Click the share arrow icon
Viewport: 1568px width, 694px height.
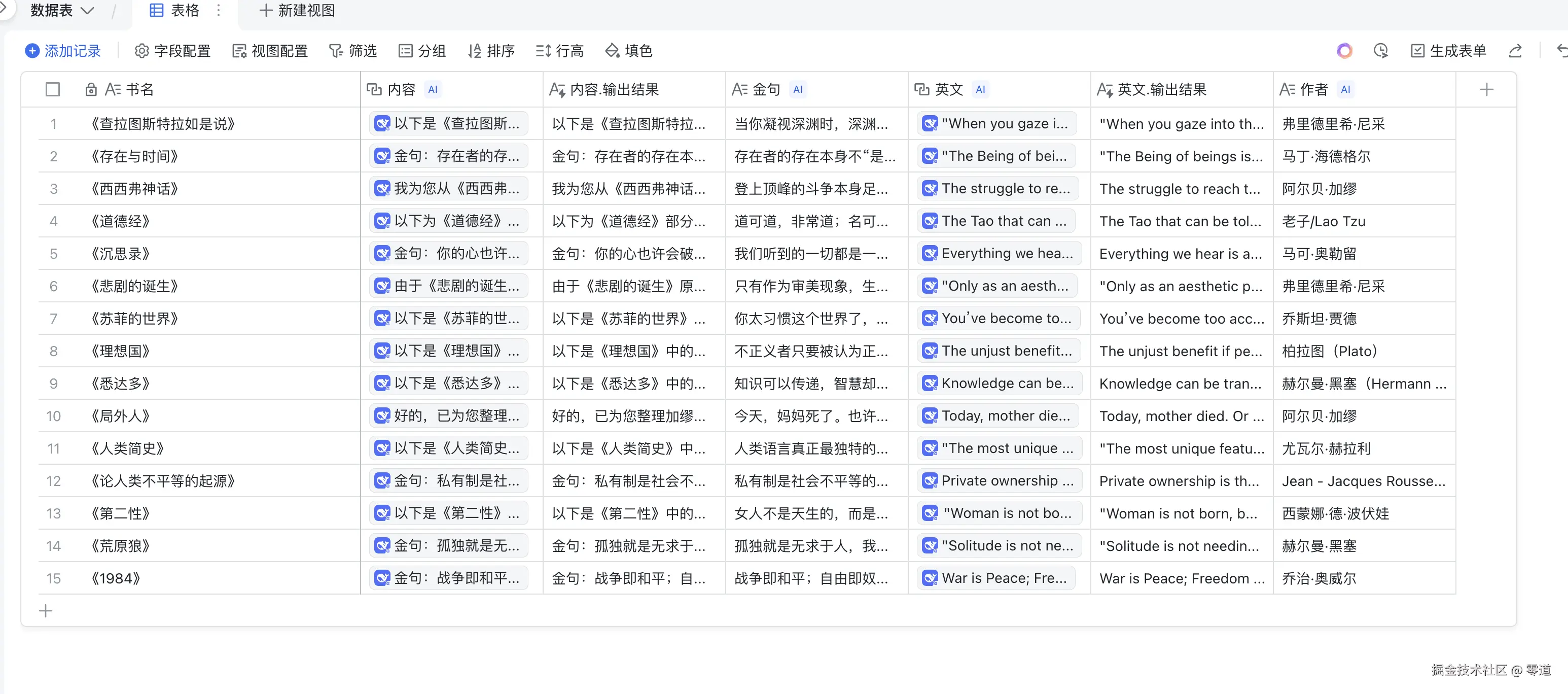tap(1515, 51)
